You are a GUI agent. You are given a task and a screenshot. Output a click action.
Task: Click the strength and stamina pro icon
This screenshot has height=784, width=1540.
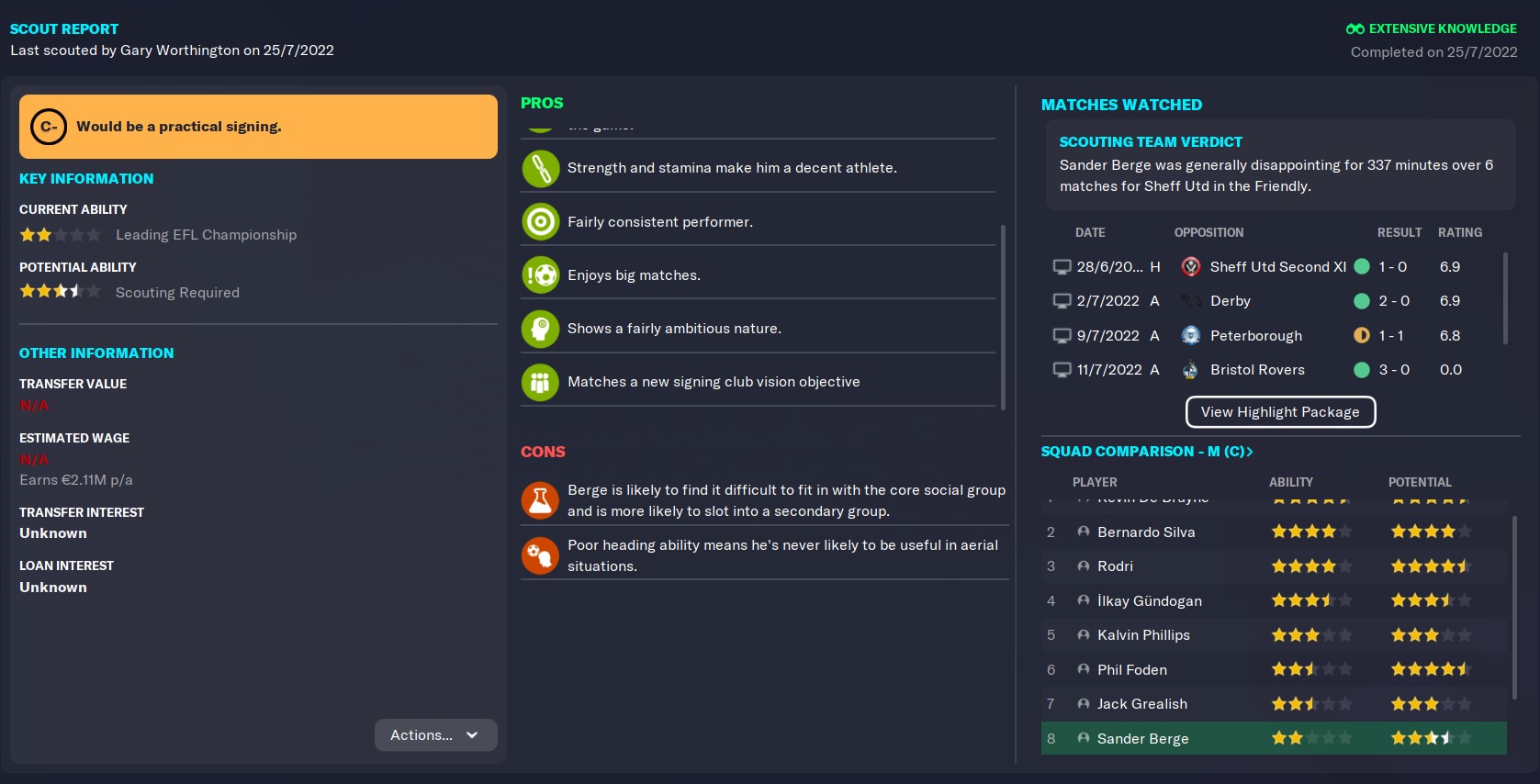pos(541,168)
